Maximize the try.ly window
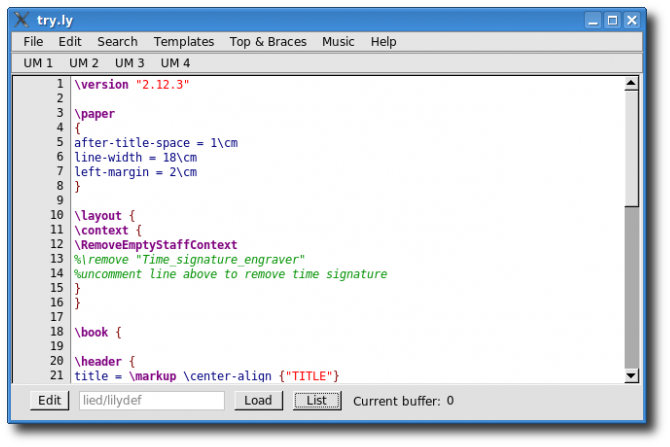 [612, 20]
